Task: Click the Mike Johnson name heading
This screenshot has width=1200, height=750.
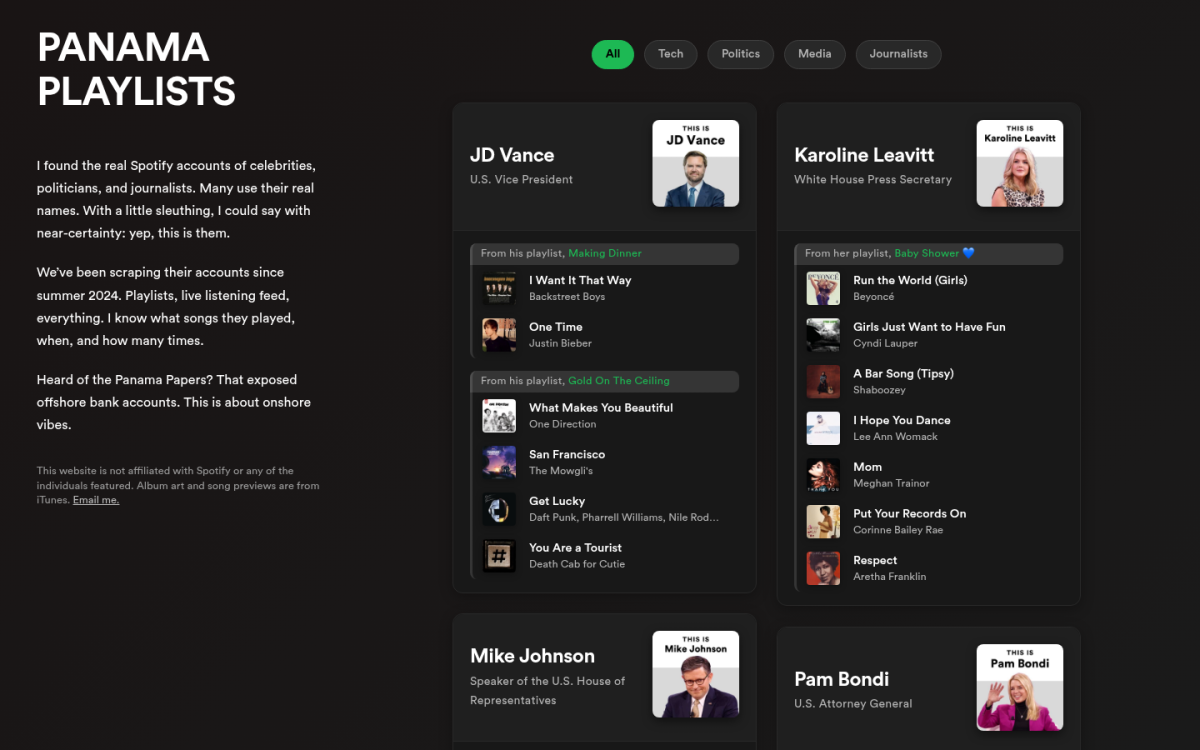Action: click(x=532, y=656)
